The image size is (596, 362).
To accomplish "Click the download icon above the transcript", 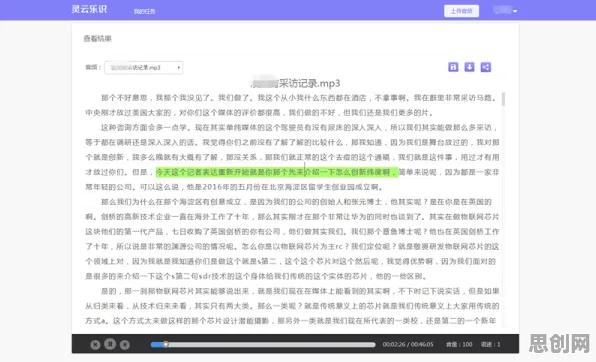I will [469, 67].
